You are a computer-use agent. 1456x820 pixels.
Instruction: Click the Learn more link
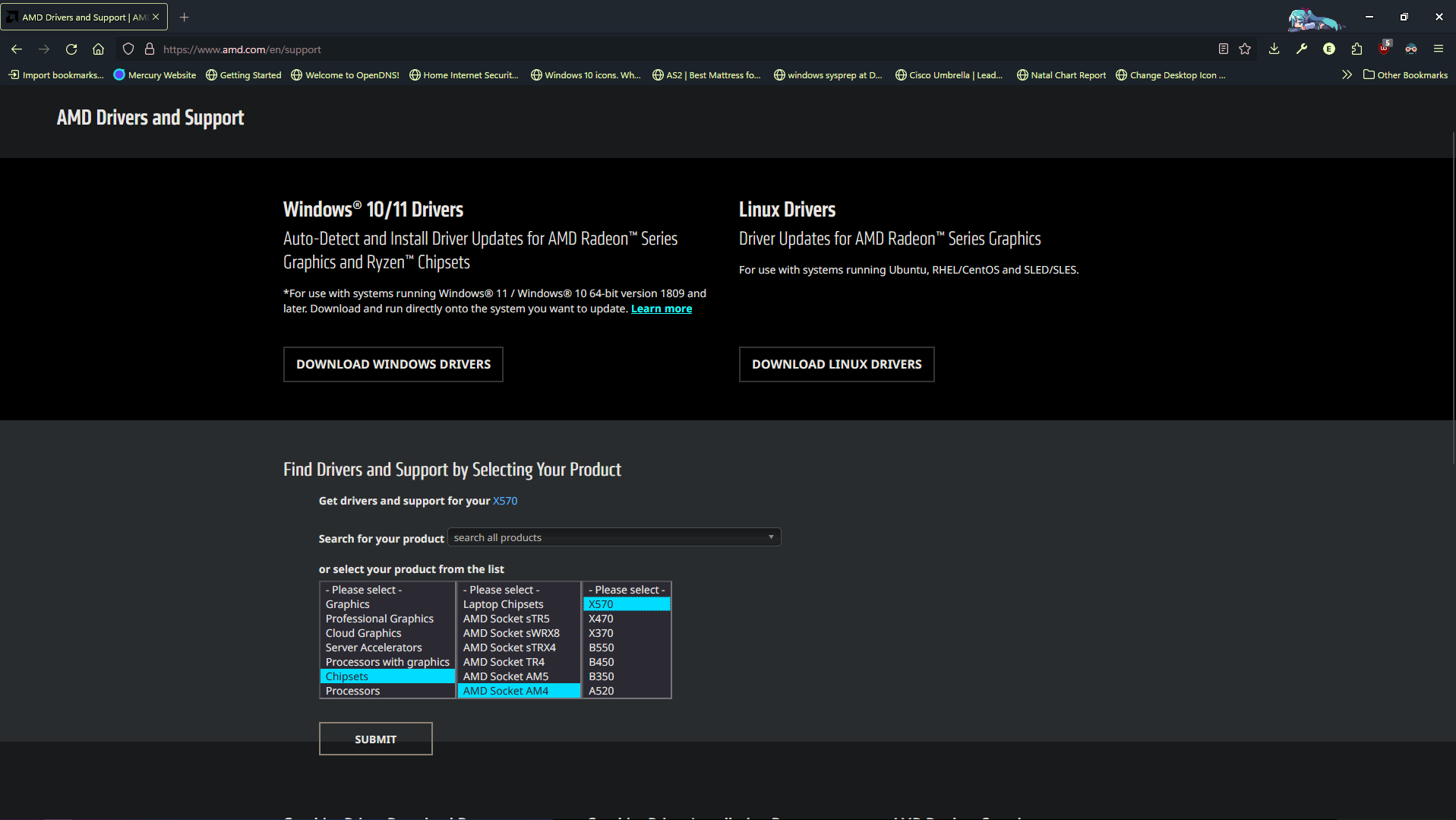coord(661,309)
